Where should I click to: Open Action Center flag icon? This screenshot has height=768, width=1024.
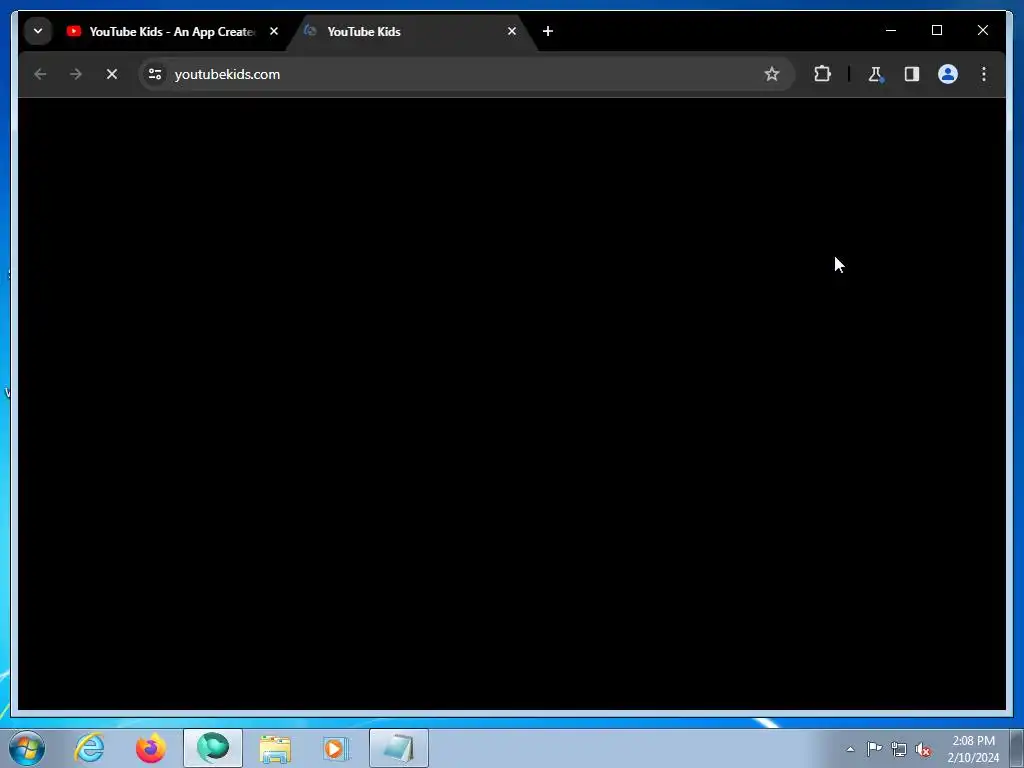tap(874, 749)
